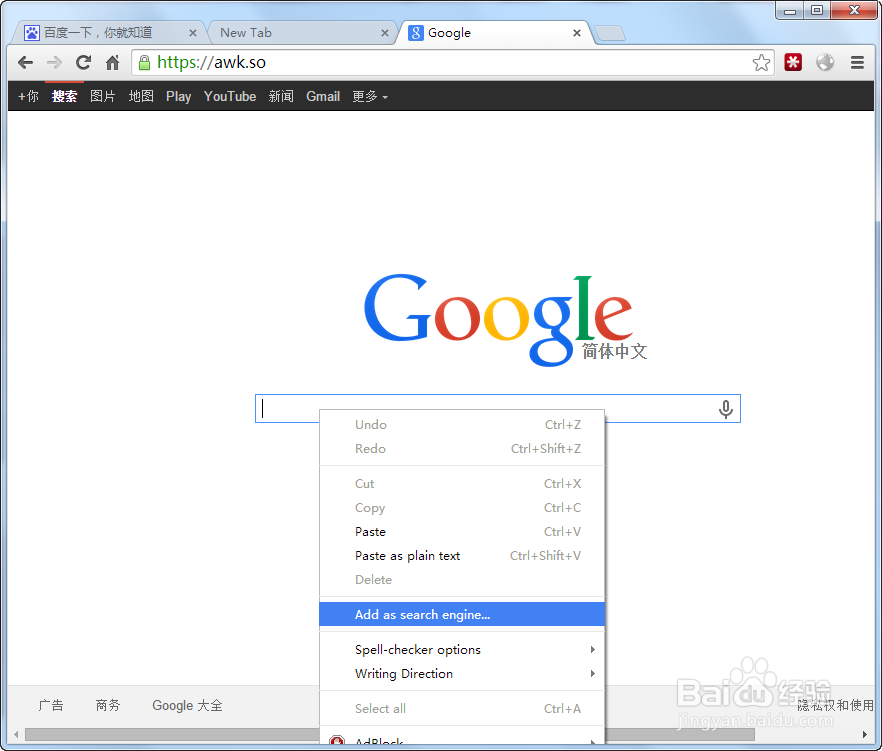This screenshot has width=882, height=751.
Task: Bookmark this page with the star icon
Action: [761, 62]
